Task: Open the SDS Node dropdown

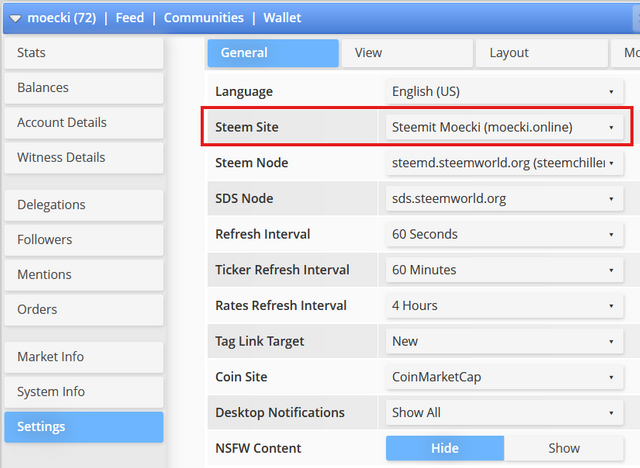Action: click(x=504, y=199)
